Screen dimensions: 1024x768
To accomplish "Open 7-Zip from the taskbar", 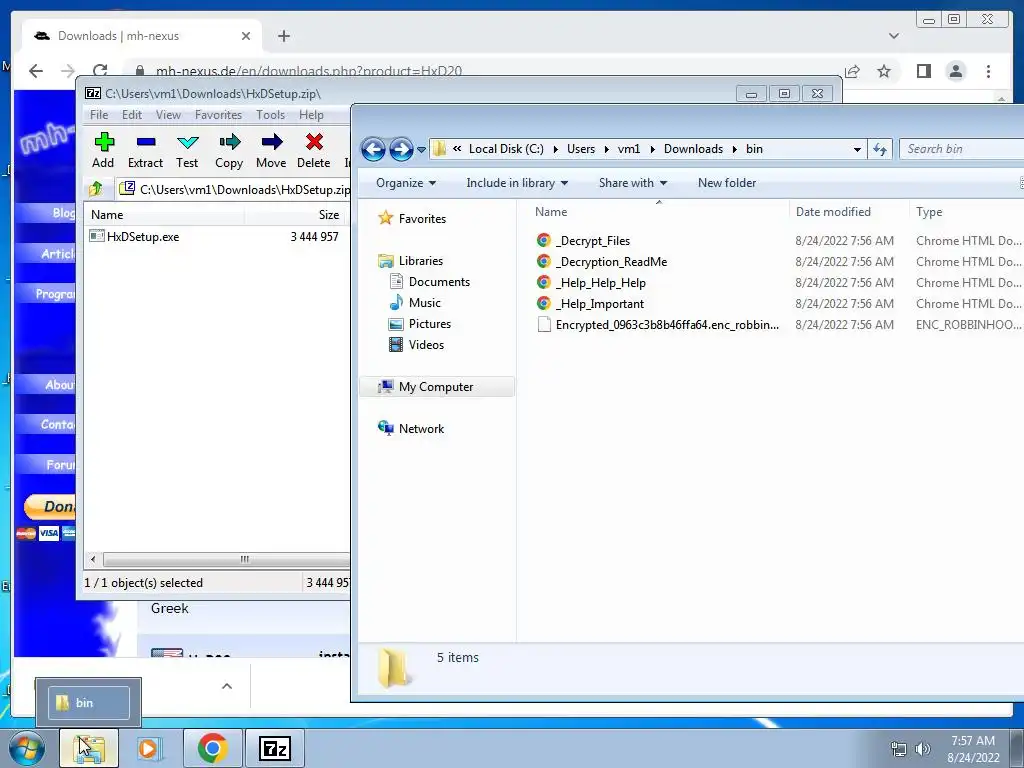I will (274, 748).
